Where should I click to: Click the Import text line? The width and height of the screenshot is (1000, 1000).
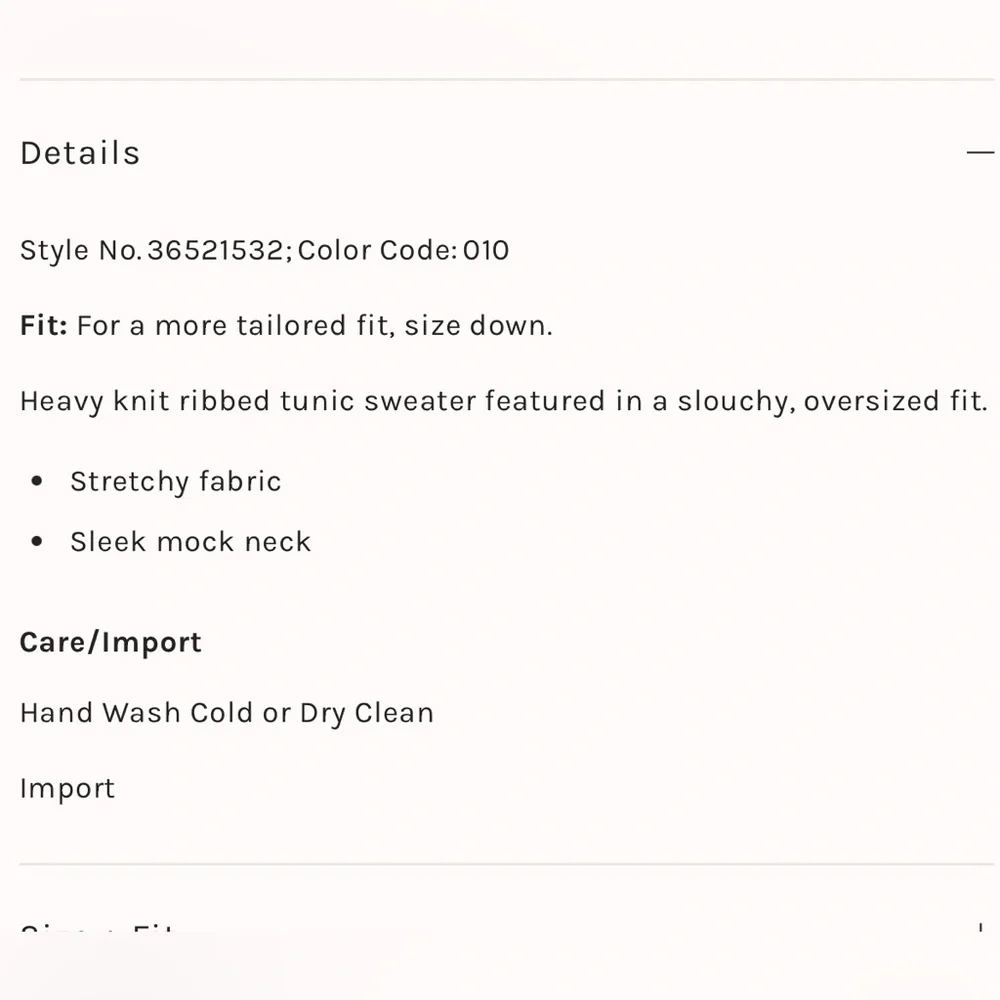coord(67,788)
